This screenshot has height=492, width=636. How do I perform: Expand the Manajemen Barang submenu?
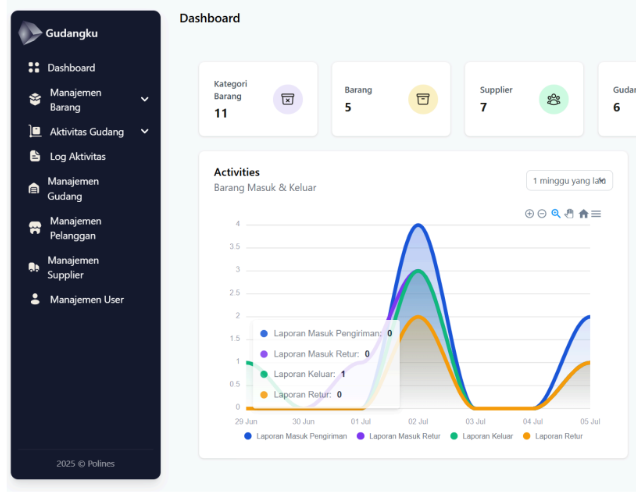click(x=144, y=99)
